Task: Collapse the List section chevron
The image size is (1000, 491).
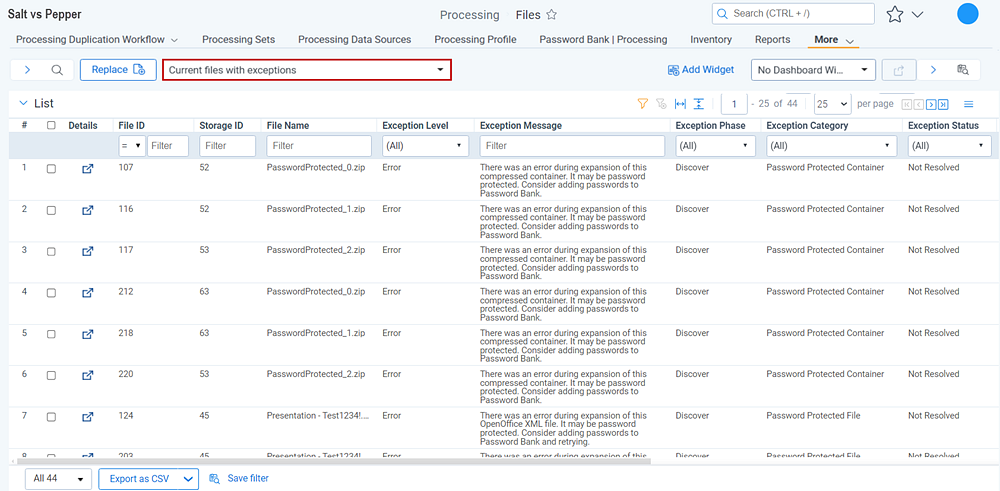Action: tap(24, 103)
